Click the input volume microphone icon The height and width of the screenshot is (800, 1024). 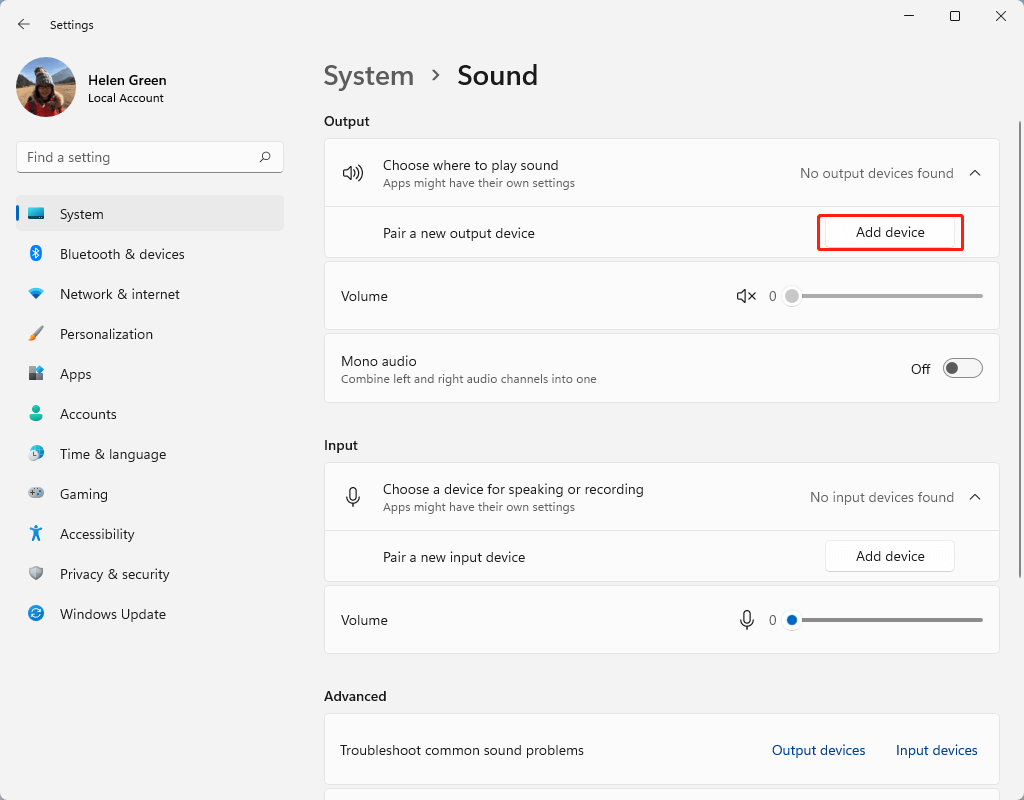pos(746,620)
